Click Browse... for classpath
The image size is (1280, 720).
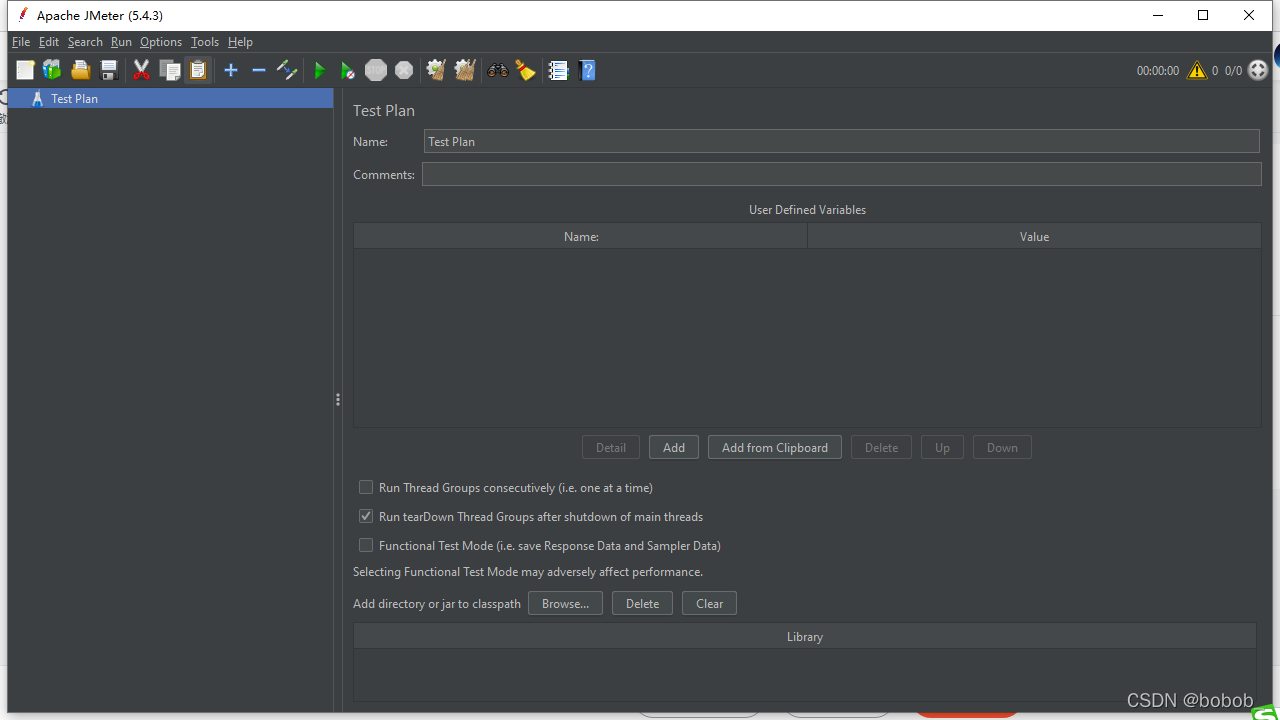(x=565, y=604)
